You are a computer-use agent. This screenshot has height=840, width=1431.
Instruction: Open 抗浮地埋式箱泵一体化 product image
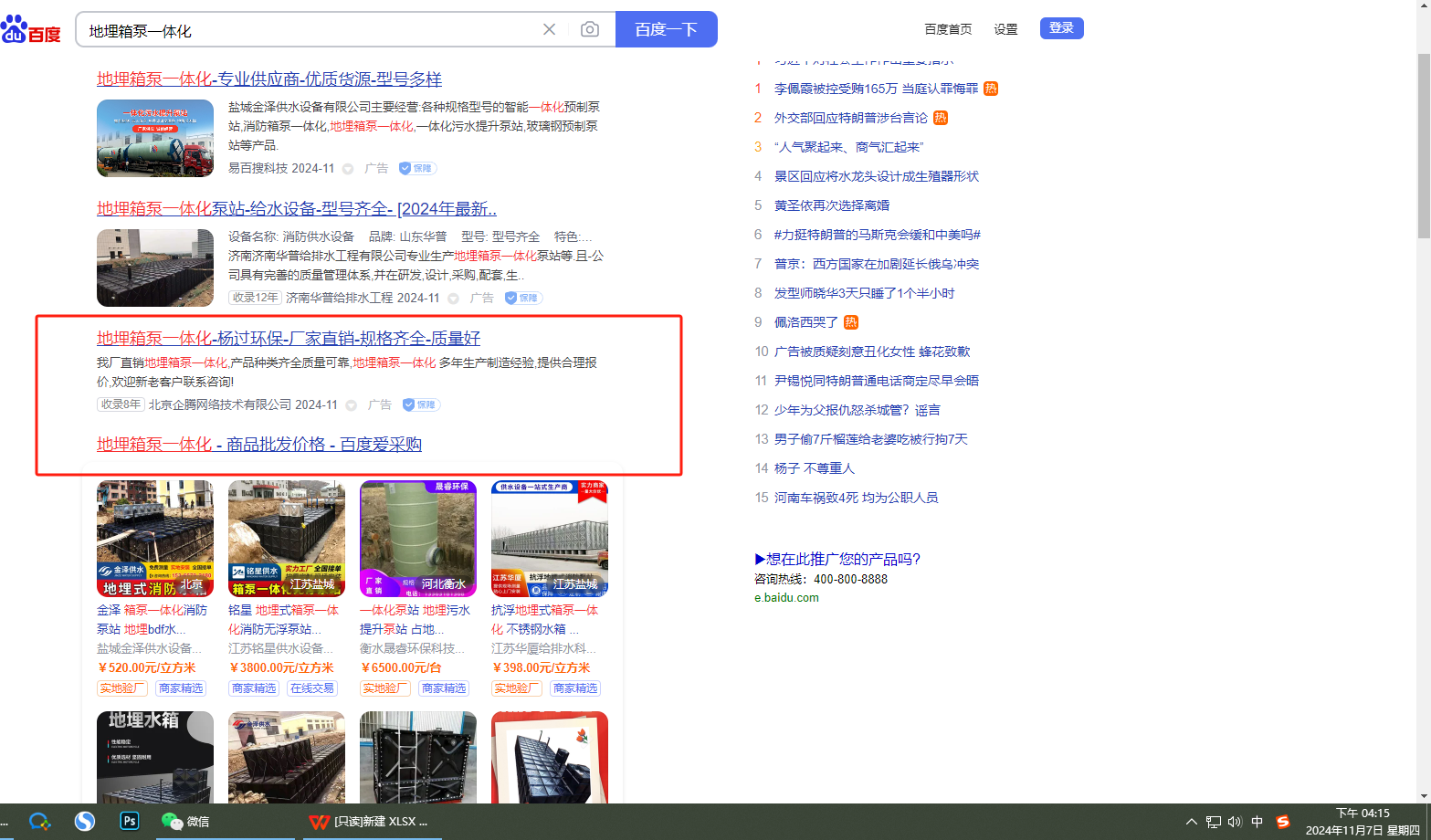(550, 539)
